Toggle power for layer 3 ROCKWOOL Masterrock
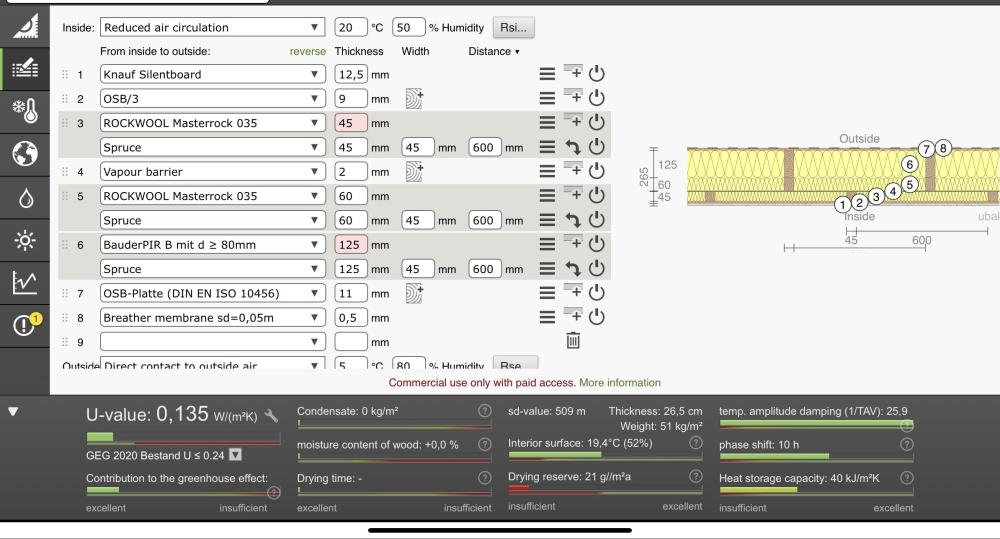Viewport: 1000px width, 539px height. [596, 122]
